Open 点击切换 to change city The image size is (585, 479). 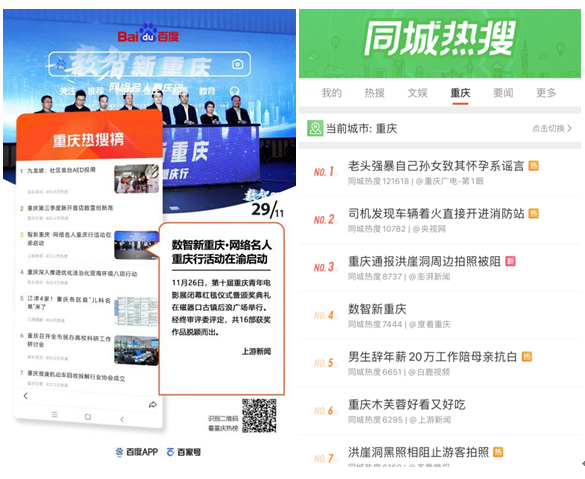(x=551, y=128)
